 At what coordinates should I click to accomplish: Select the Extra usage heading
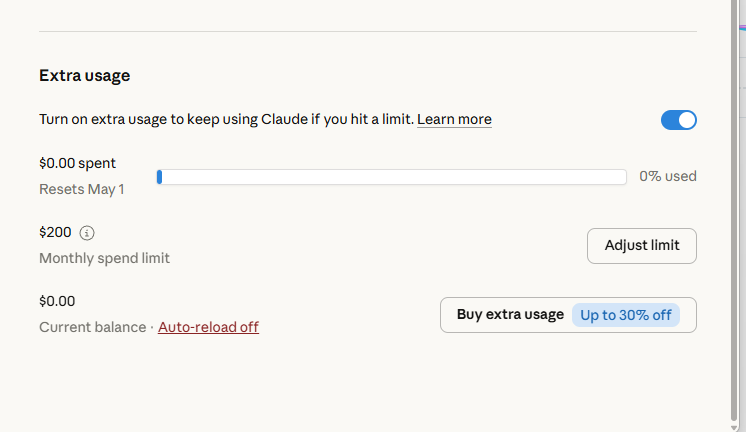85,75
